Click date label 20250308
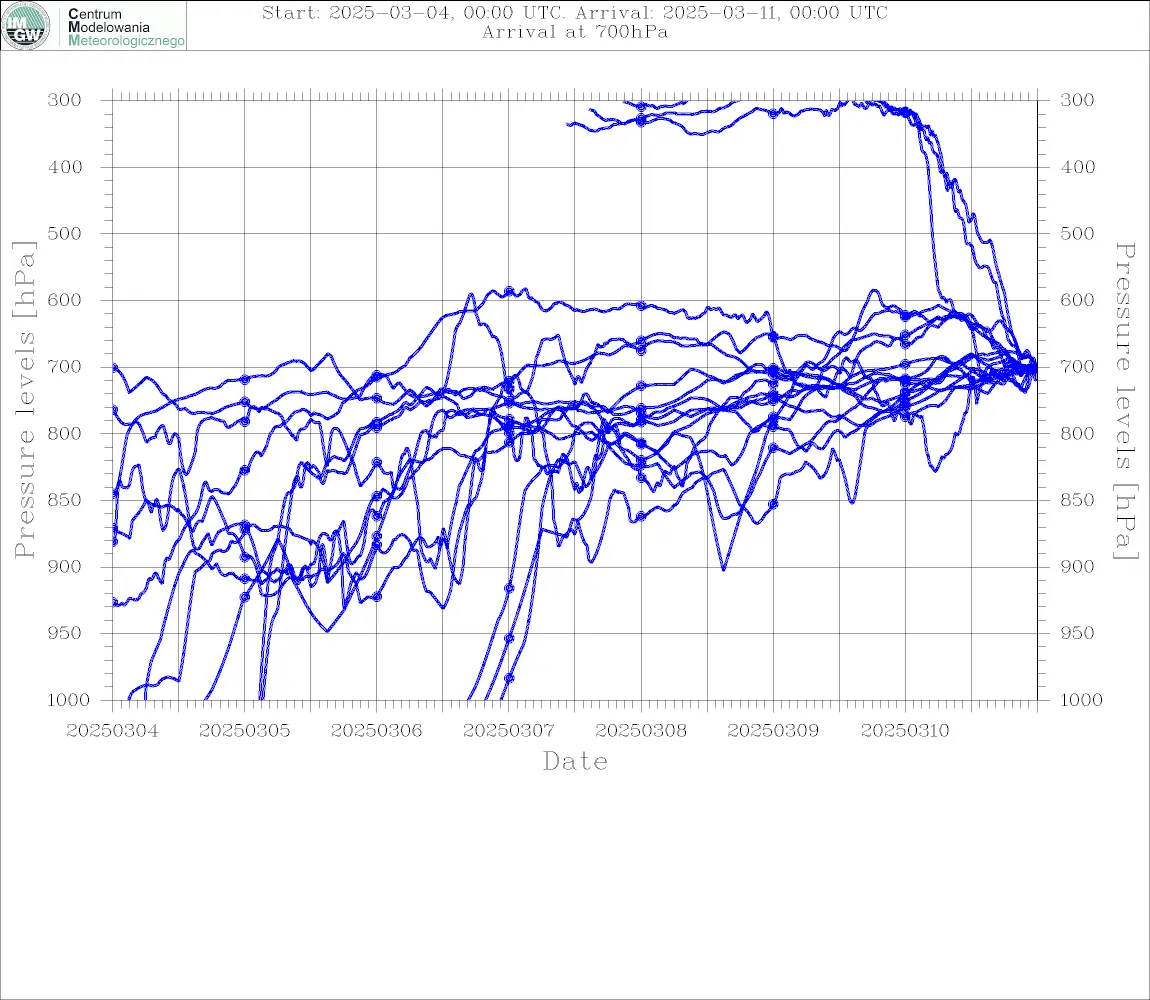This screenshot has height=1000, width=1150. (641, 731)
